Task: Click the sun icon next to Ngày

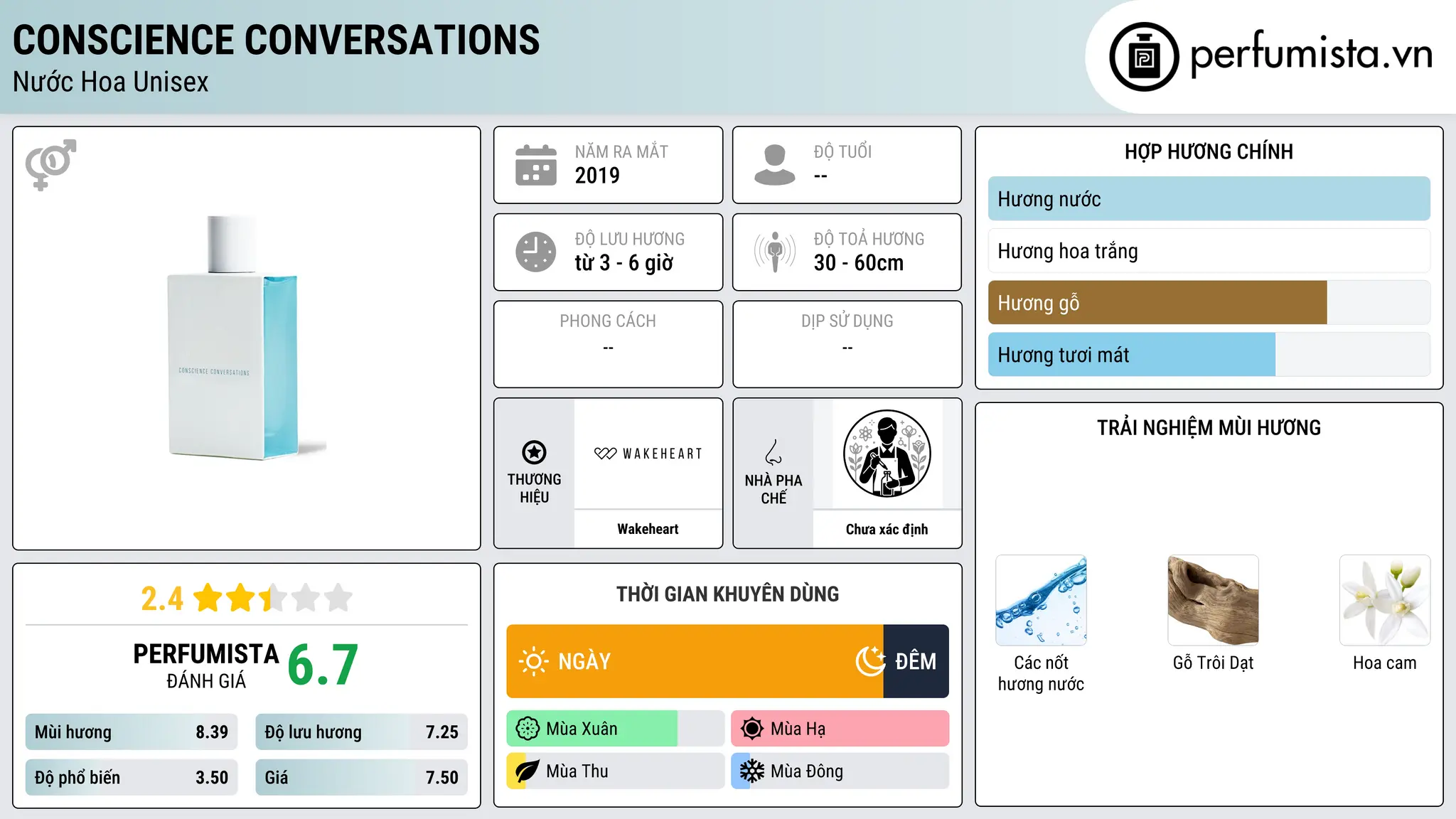Action: (534, 661)
